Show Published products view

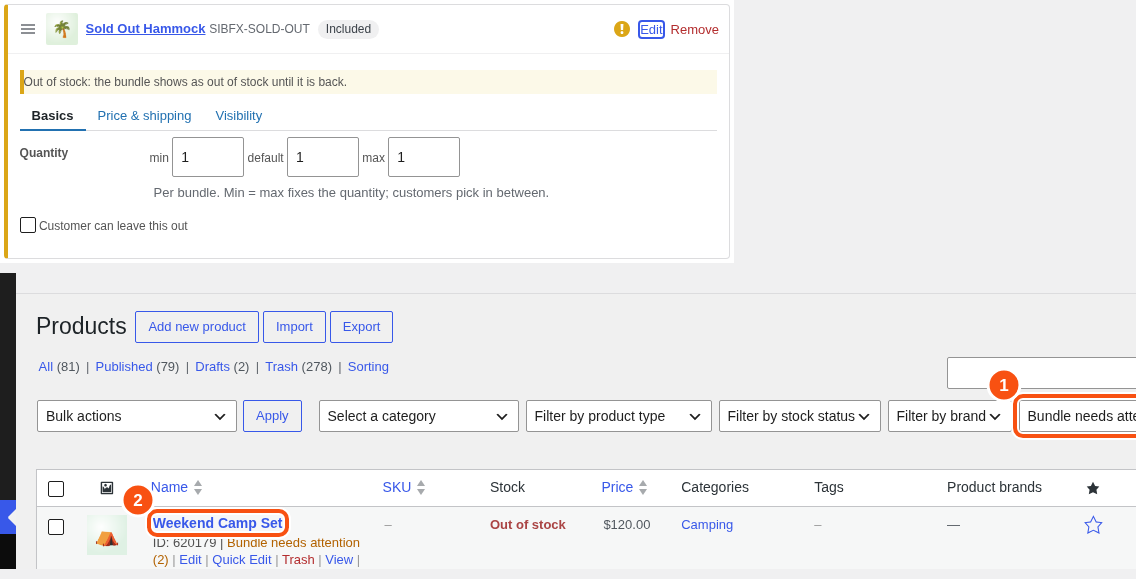(x=124, y=367)
